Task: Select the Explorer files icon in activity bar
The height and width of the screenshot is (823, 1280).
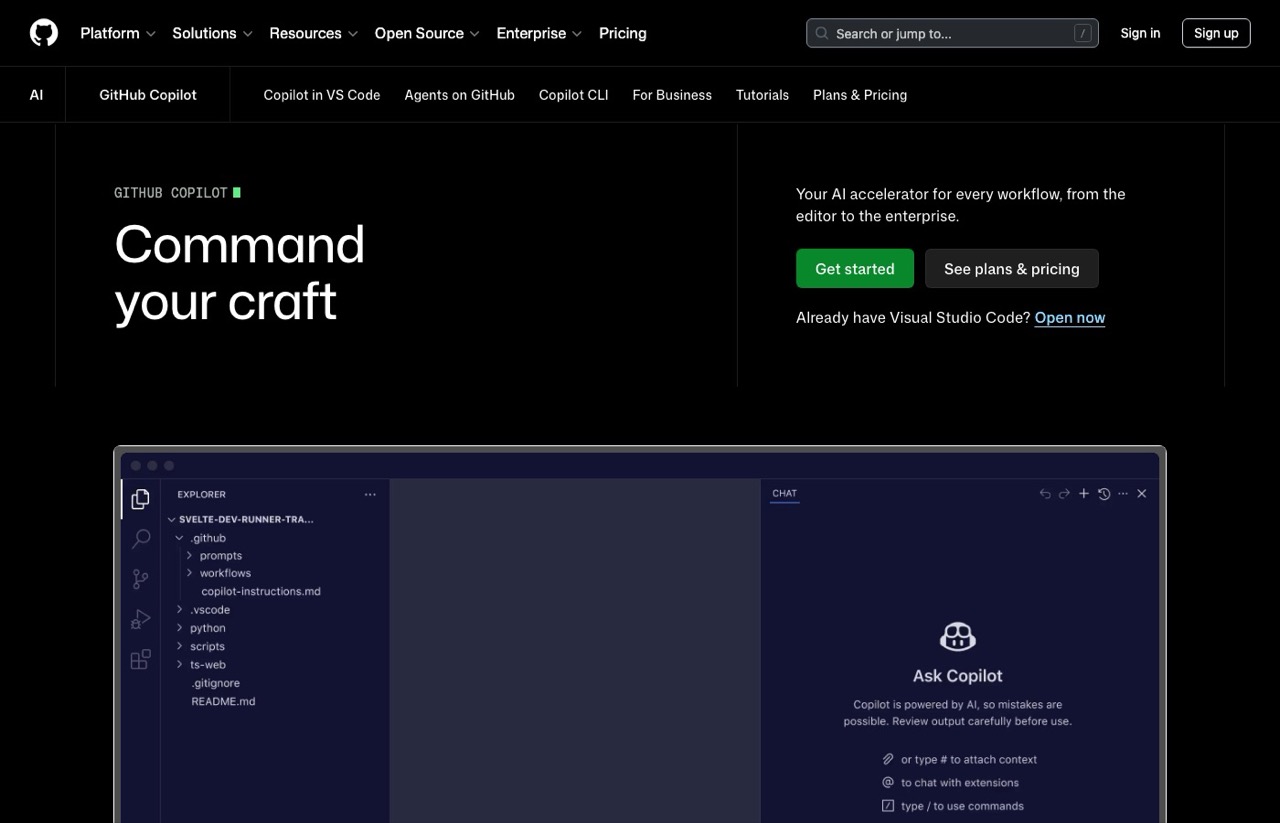Action: [x=141, y=498]
